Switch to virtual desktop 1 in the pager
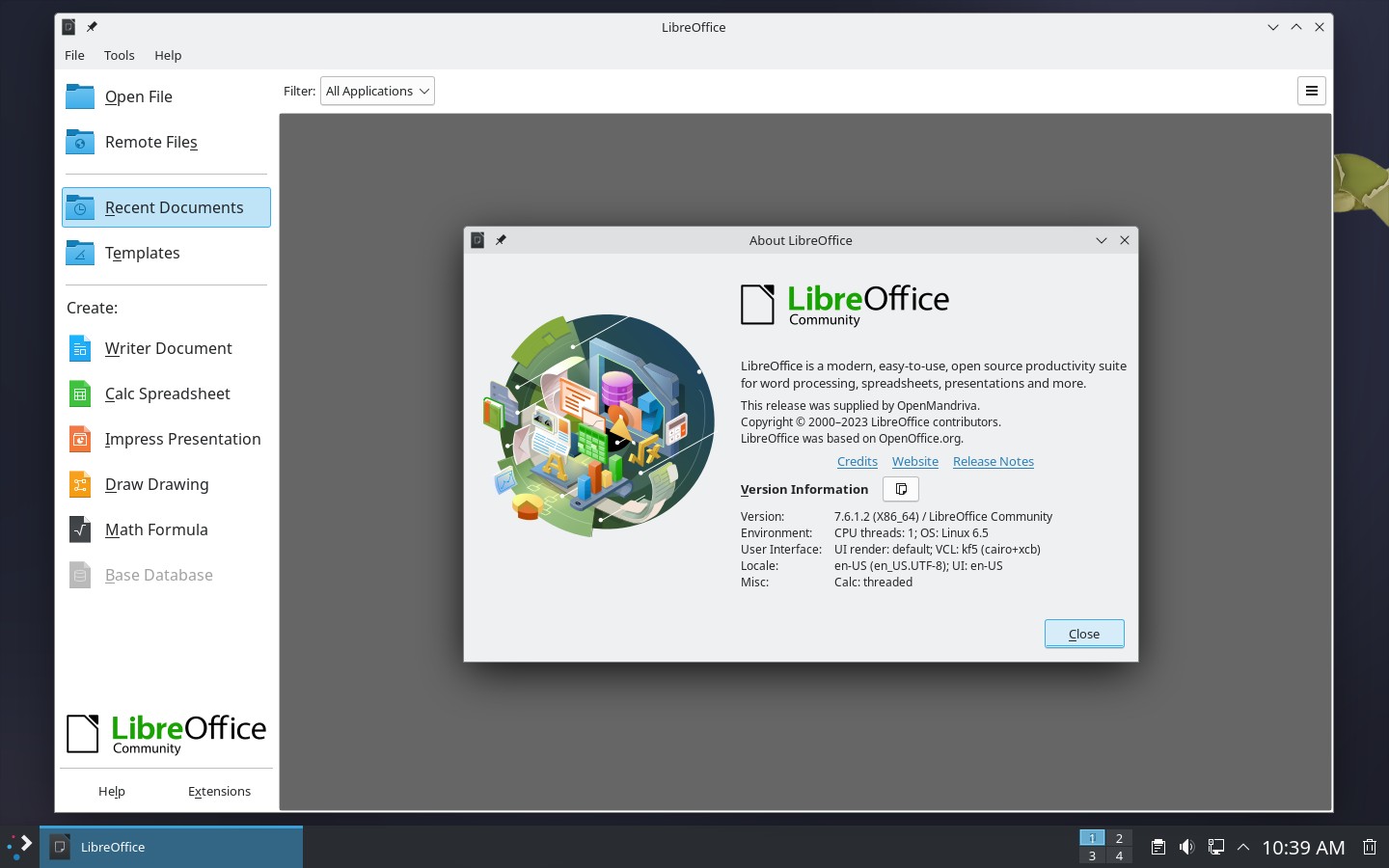Screen dimensions: 1389x868 click(x=1092, y=838)
